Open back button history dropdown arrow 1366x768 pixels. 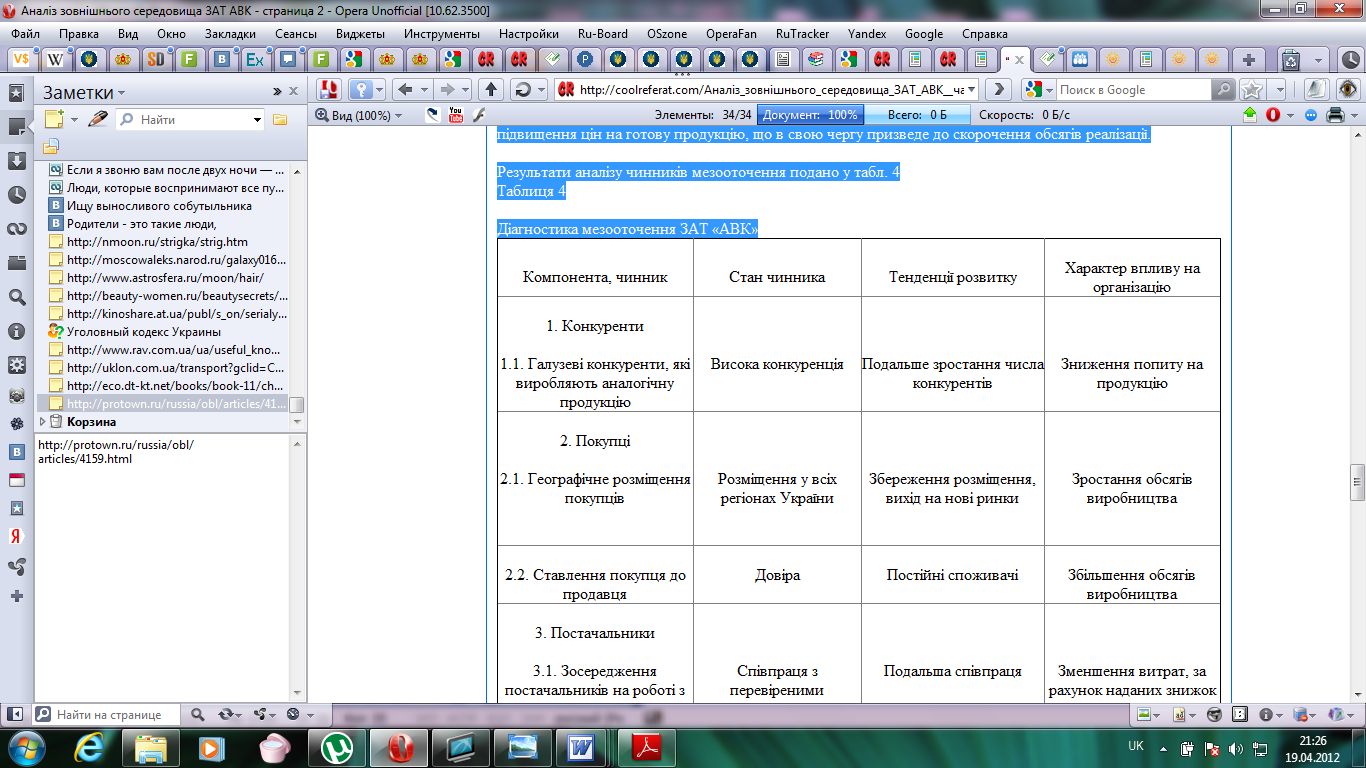coord(424,89)
